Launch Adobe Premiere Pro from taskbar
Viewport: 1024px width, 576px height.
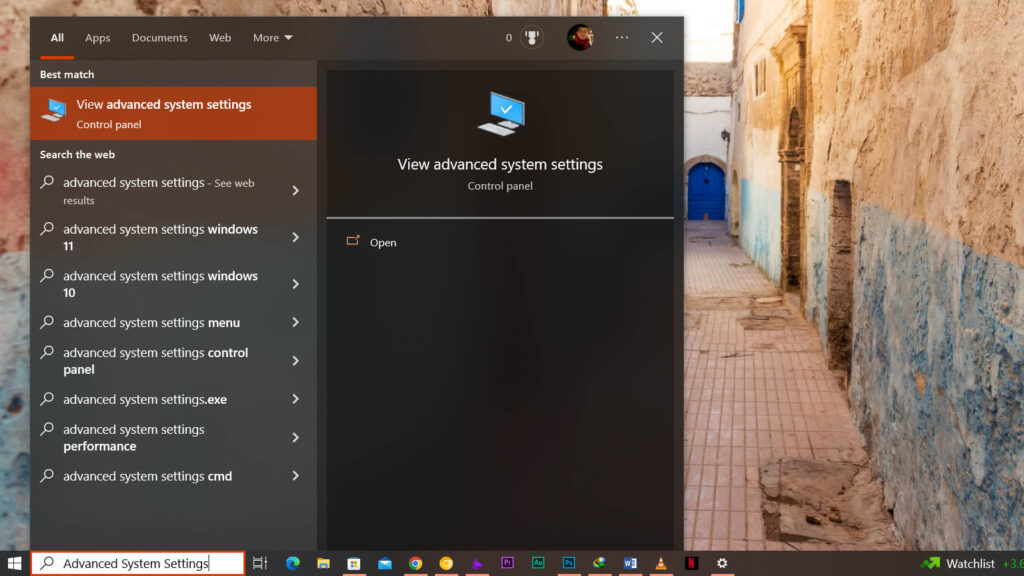pos(507,563)
